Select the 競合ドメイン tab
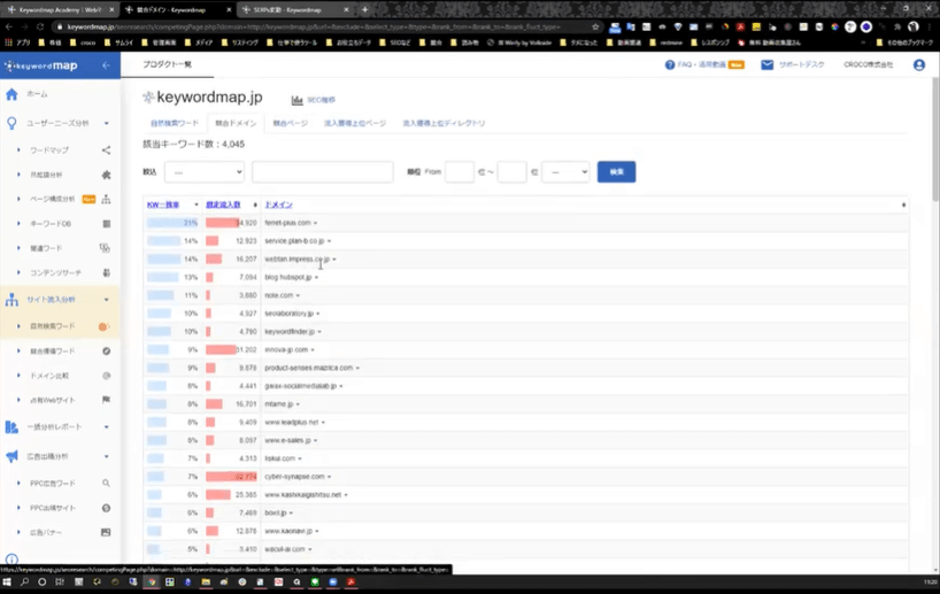Screen dimensions: 941x595 click(236, 123)
